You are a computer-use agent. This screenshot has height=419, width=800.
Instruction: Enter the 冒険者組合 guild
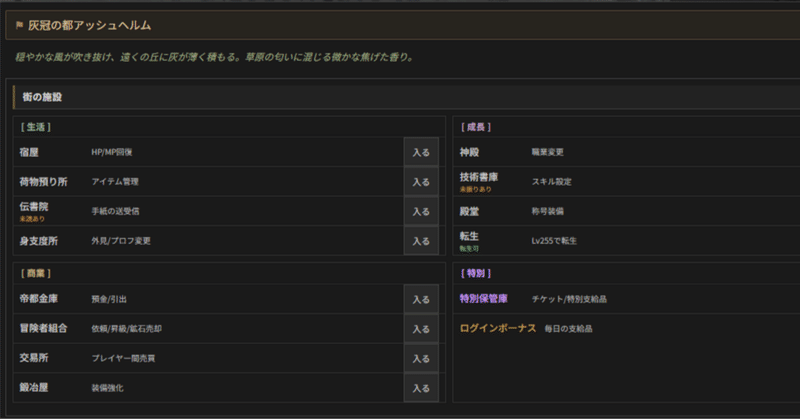[x=421, y=329]
